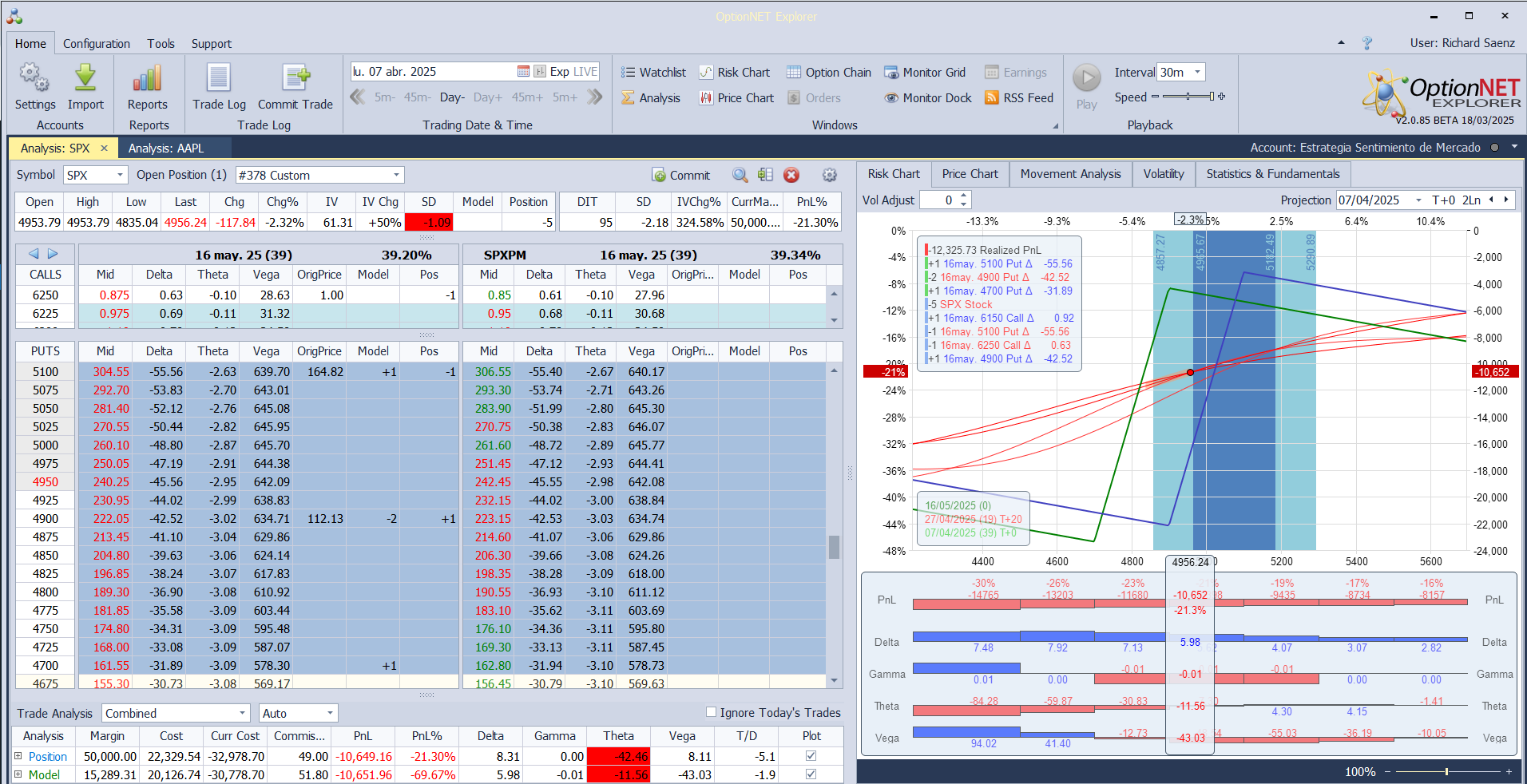Screen dimensions: 1527x784
Task: Switch to the Configuration ribbon tab
Action: coord(97,44)
